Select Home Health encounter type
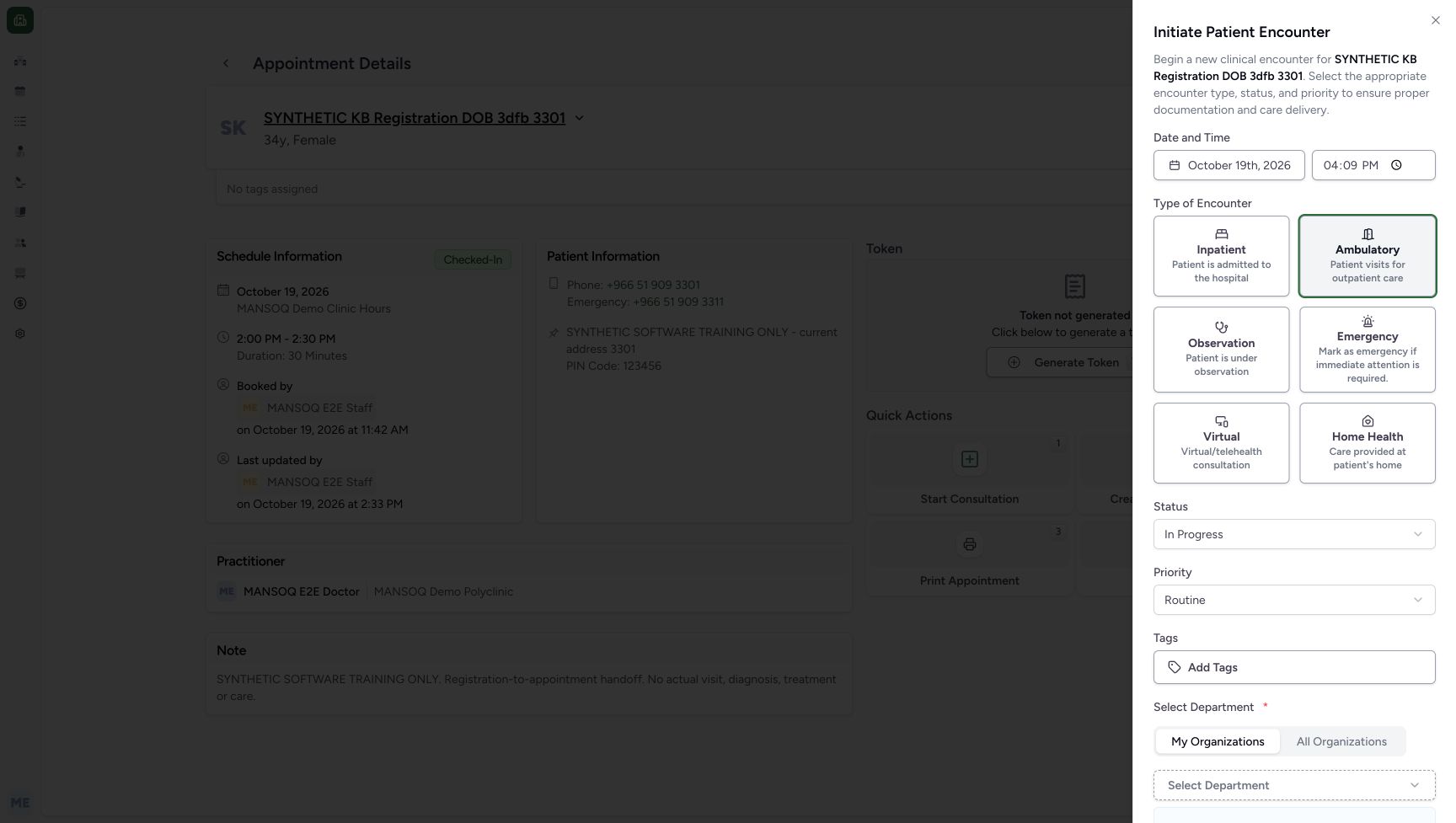Image resolution: width=1456 pixels, height=823 pixels. pos(1368,443)
